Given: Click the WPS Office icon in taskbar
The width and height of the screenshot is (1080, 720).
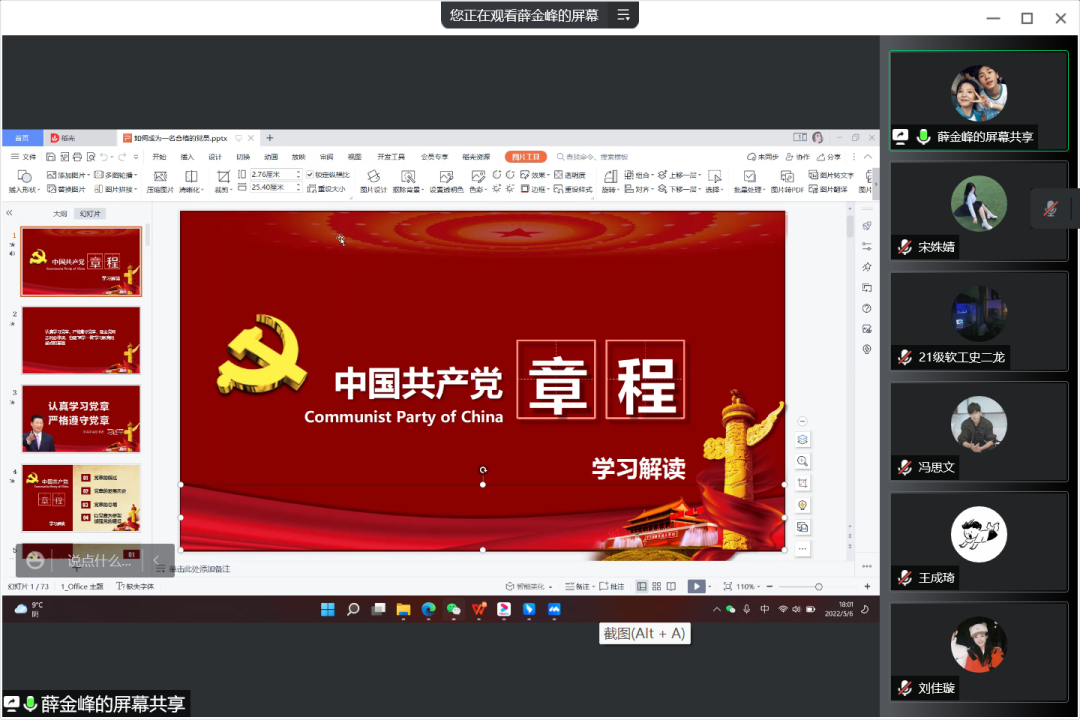Looking at the screenshot, I should coord(479,609).
